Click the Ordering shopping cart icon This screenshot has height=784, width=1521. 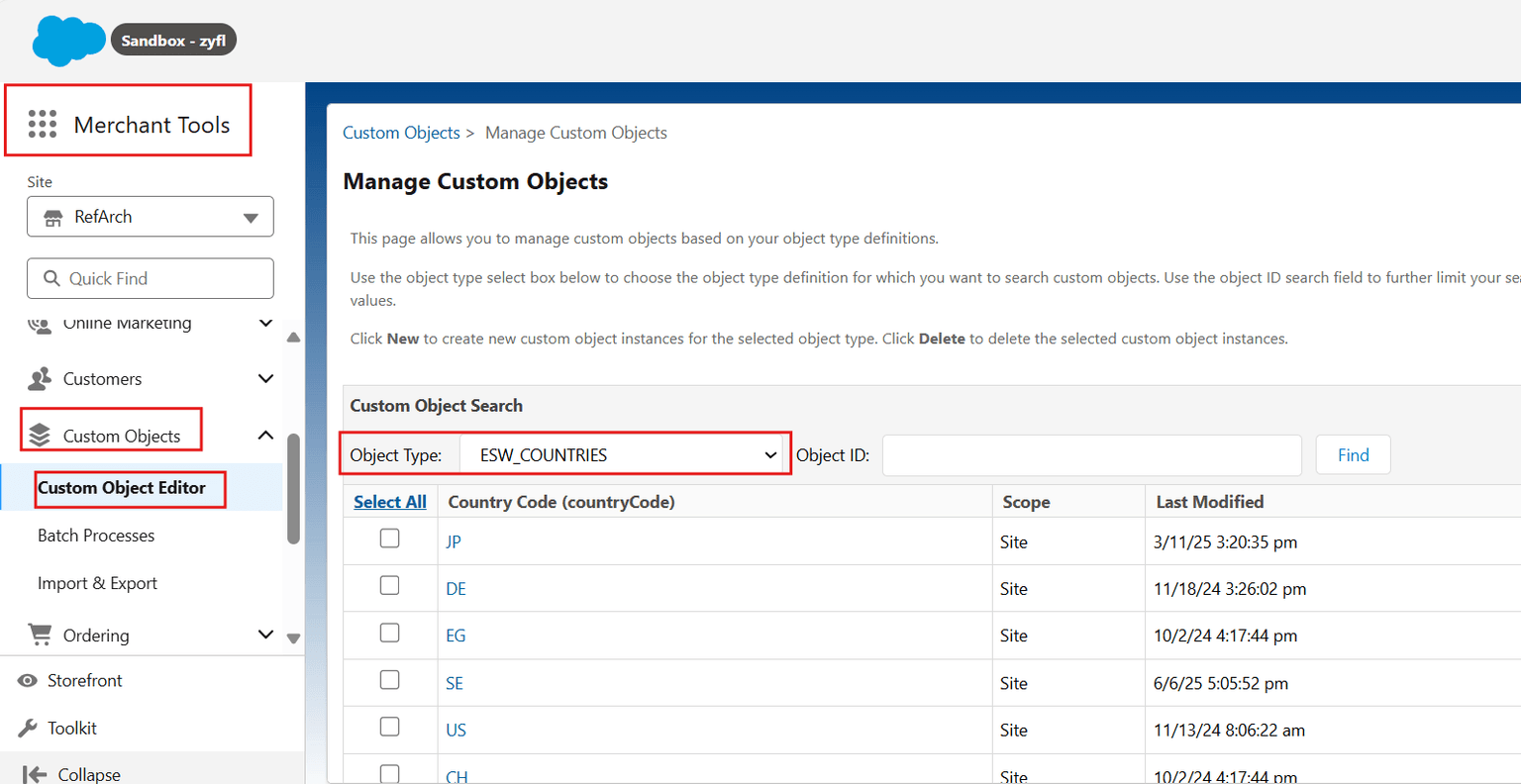tap(40, 635)
